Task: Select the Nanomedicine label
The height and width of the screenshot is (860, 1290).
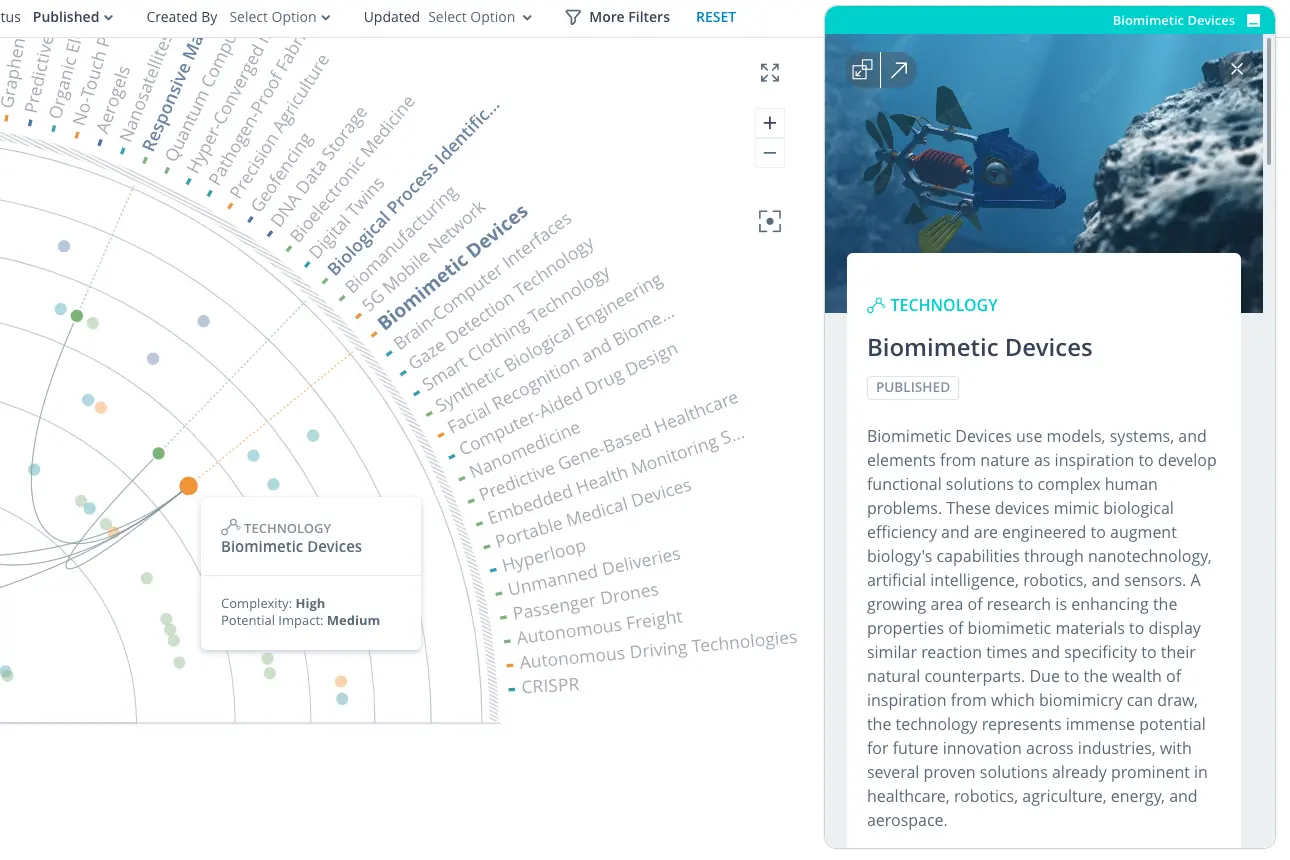Action: [525, 450]
